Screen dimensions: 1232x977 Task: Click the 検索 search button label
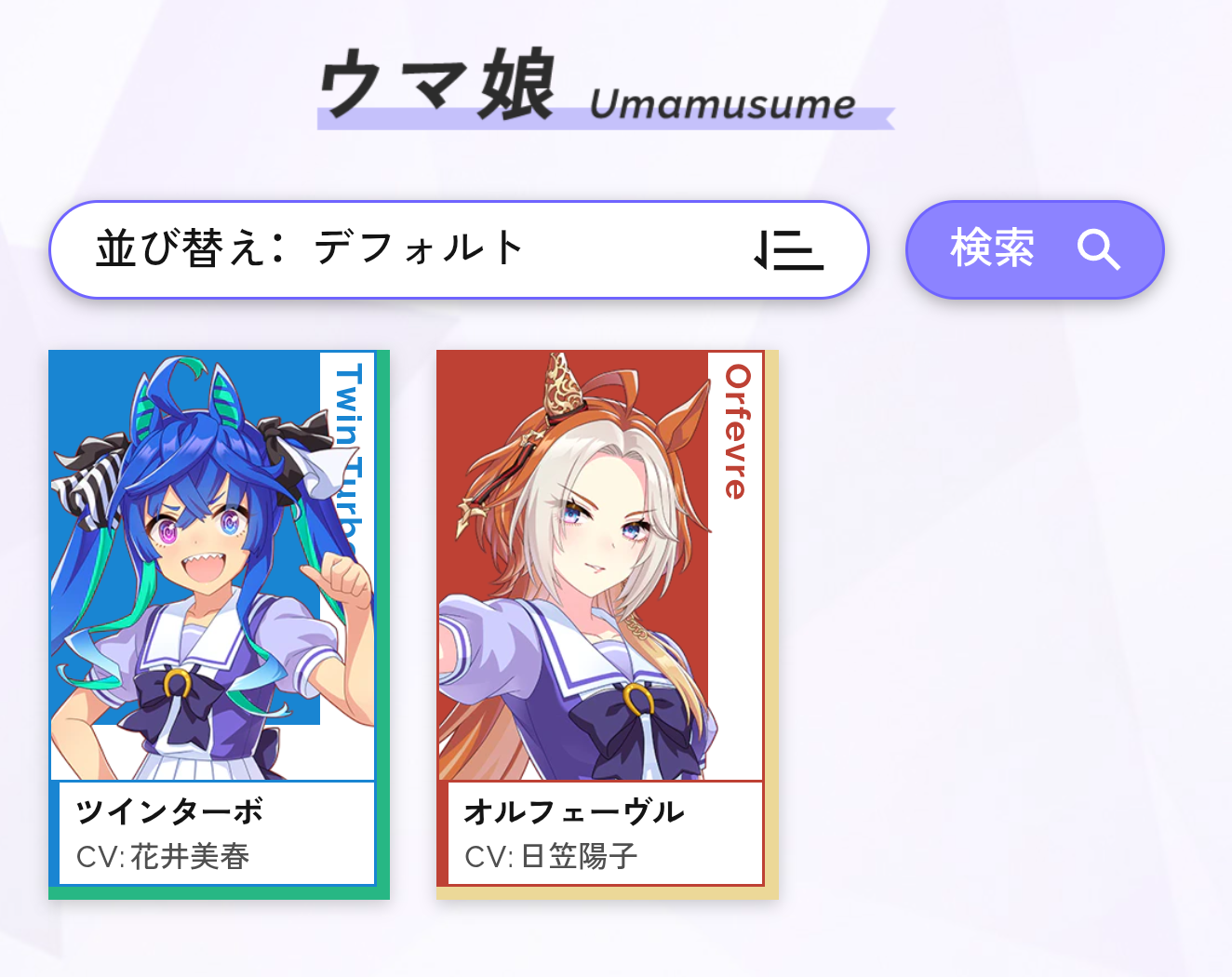[x=992, y=249]
